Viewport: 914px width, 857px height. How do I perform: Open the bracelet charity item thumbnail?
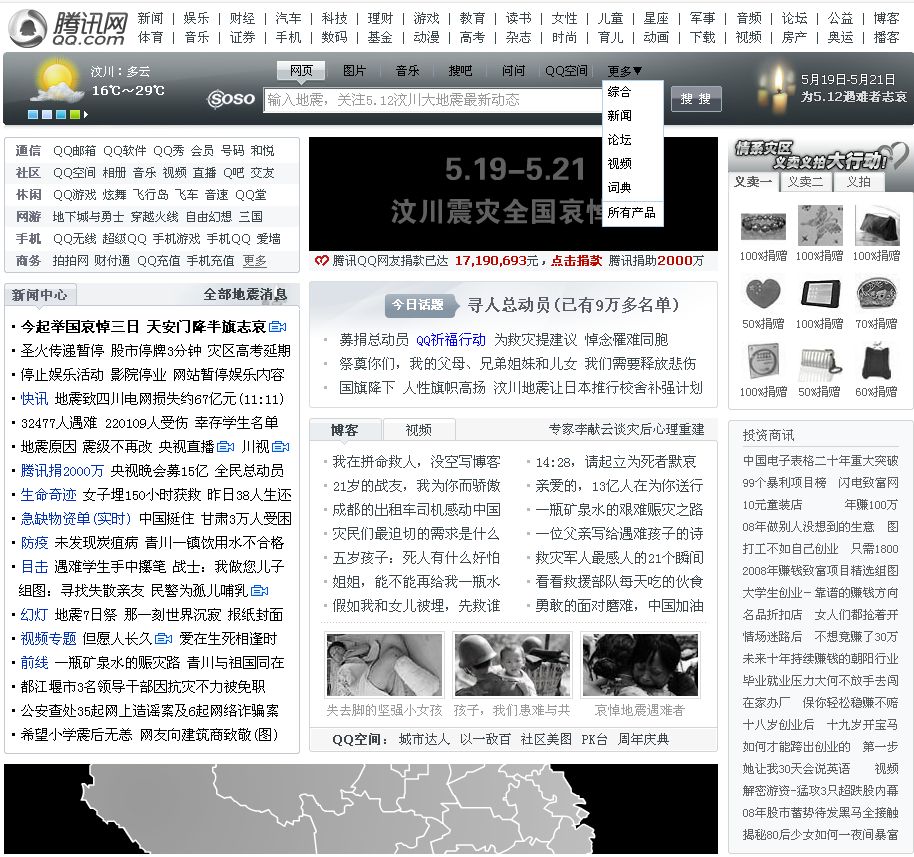click(x=763, y=226)
